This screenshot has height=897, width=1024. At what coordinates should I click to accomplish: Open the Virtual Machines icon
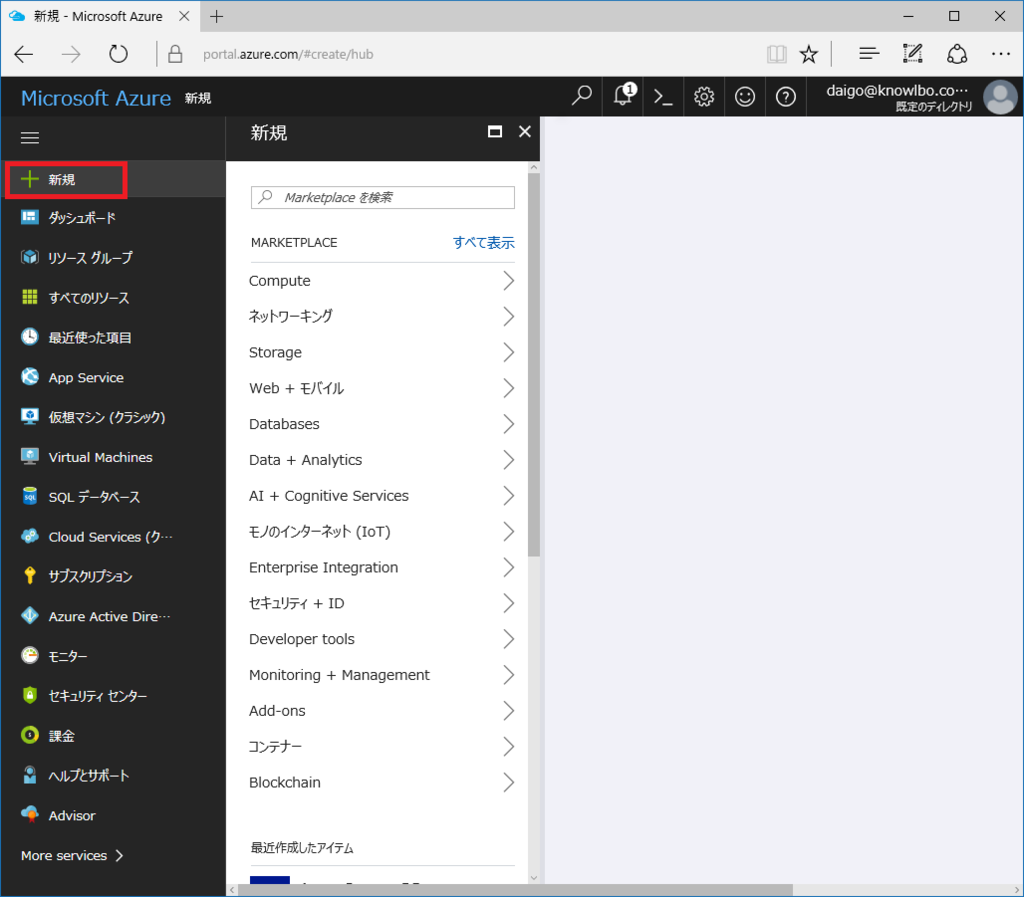pos(29,456)
